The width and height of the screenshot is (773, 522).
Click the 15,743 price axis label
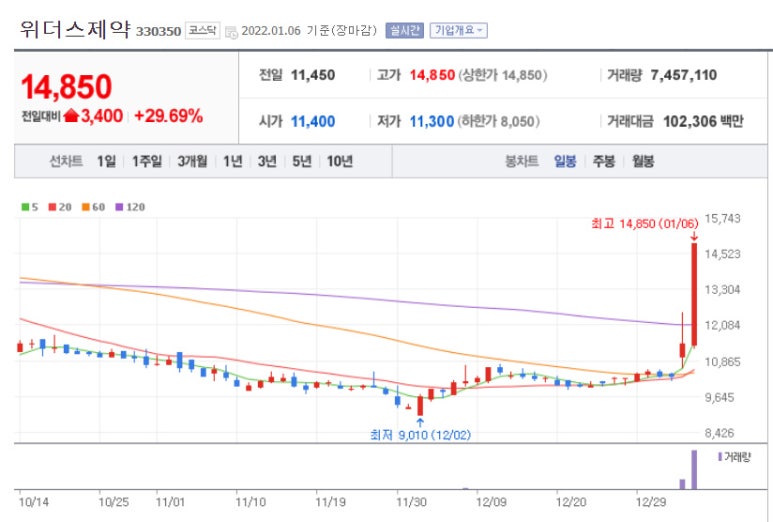[722, 218]
